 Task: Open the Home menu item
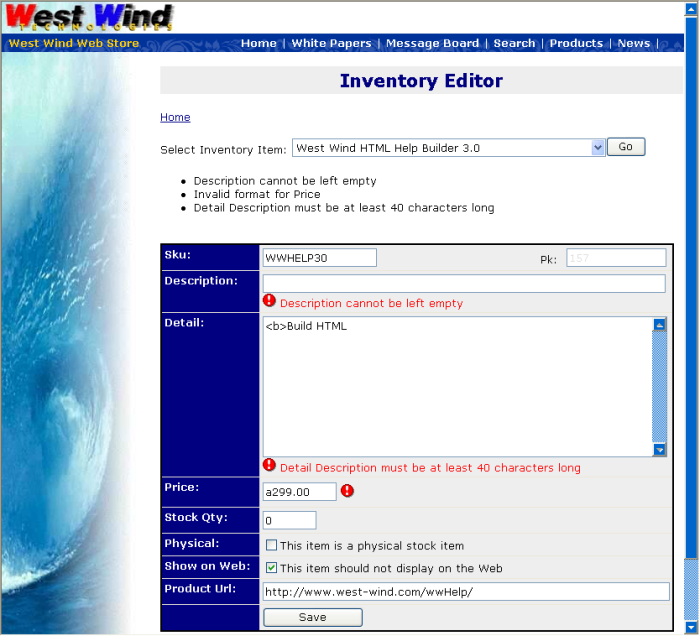pos(258,43)
